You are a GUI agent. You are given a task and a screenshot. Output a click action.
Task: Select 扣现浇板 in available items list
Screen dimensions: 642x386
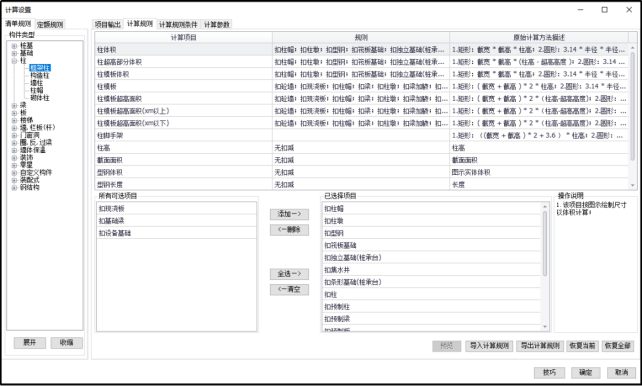click(x=176, y=208)
